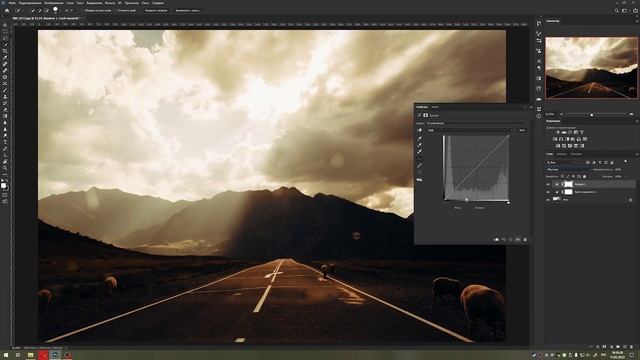The width and height of the screenshot is (640, 360).
Task: Choose Add to selection mode icon
Action: point(40,10)
